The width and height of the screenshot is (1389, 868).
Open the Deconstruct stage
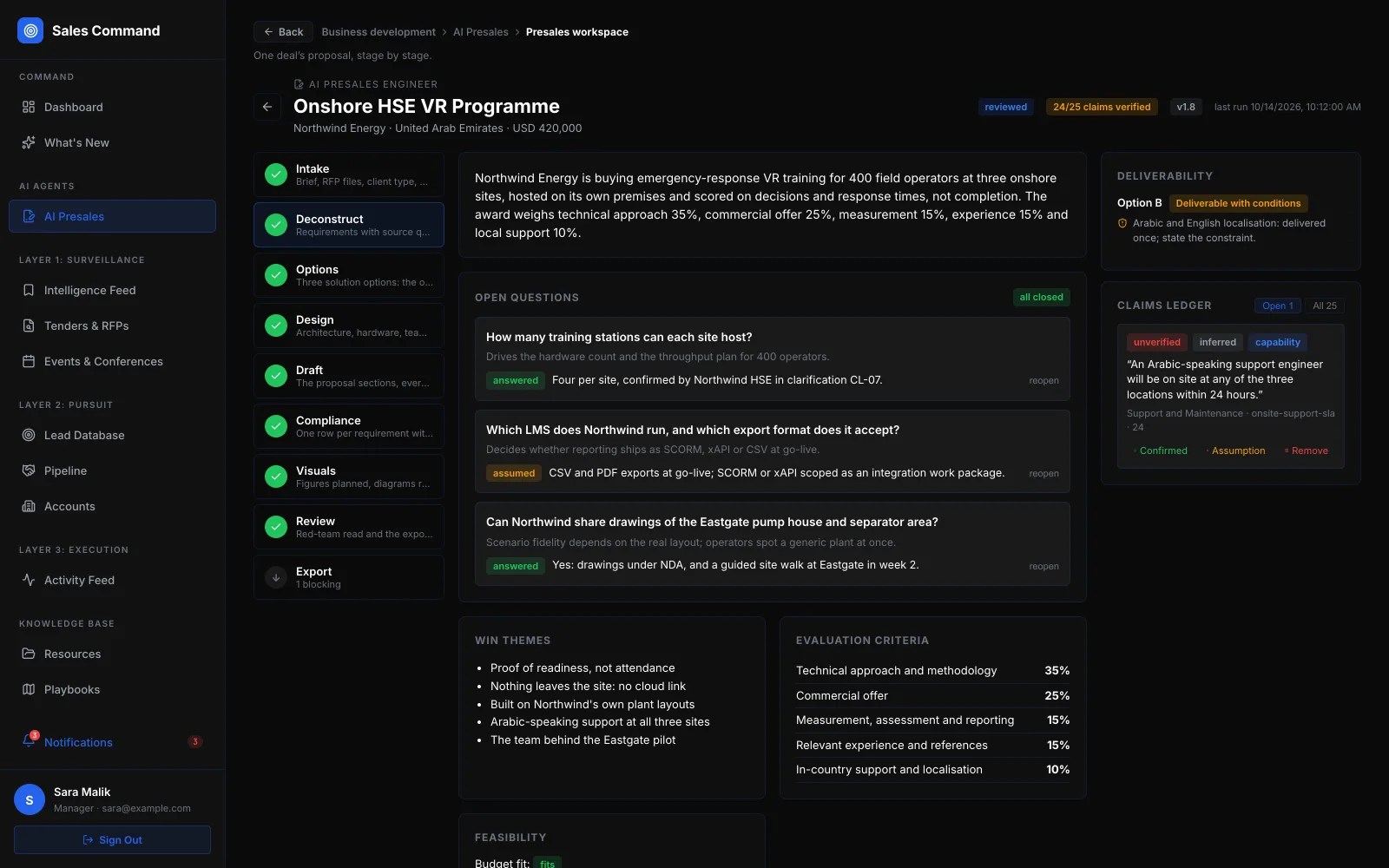(x=349, y=225)
